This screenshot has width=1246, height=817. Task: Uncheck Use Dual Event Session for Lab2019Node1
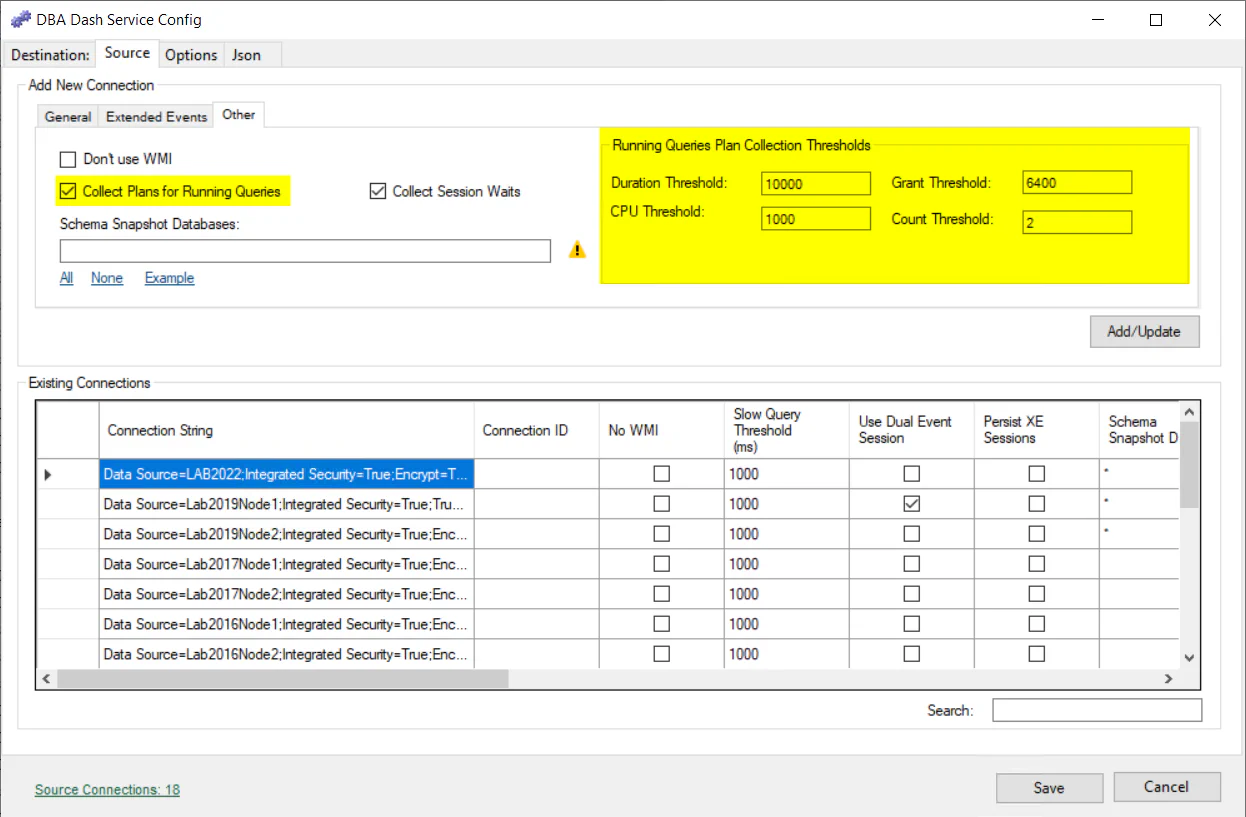click(x=911, y=504)
